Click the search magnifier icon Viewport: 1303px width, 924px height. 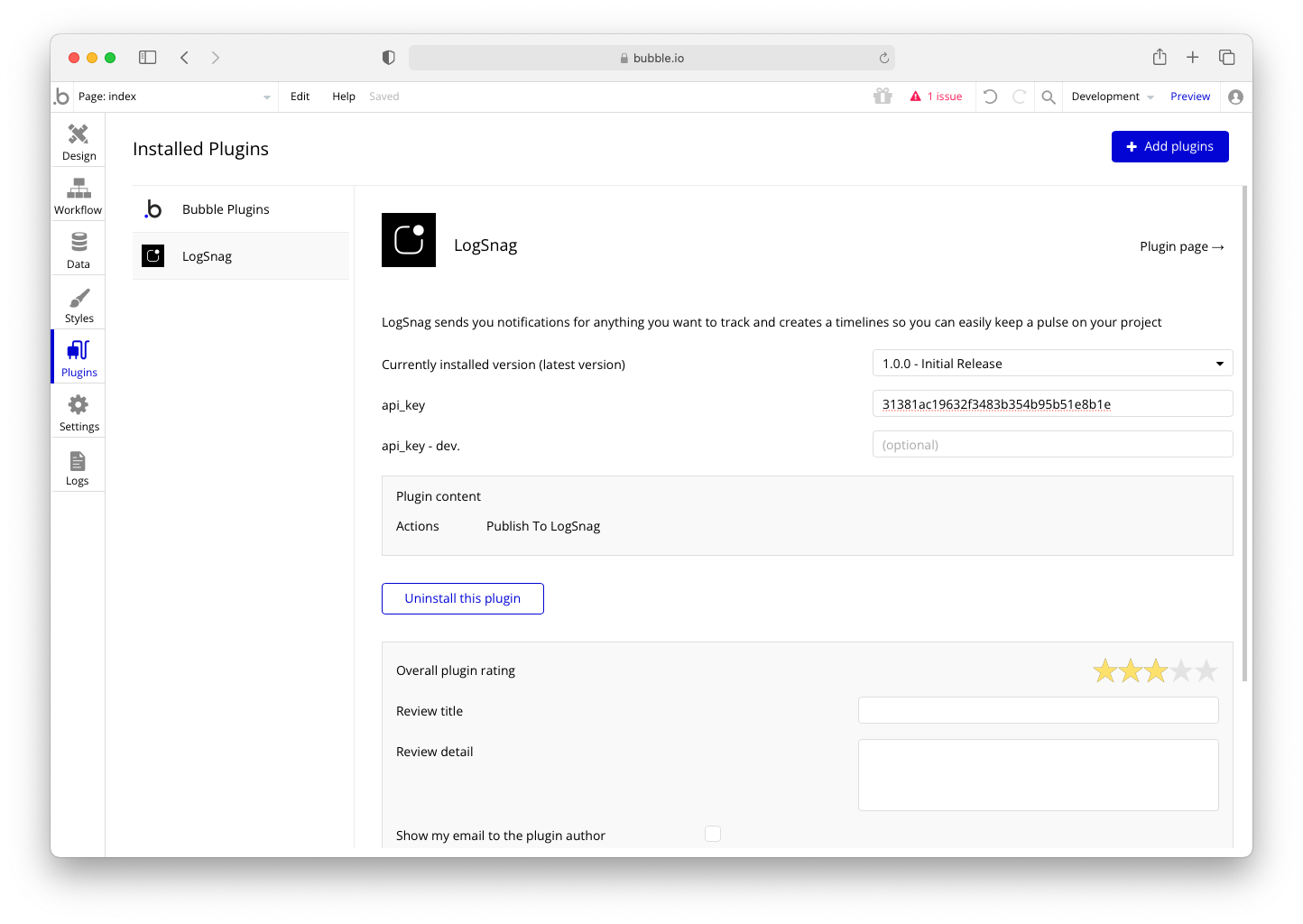(x=1049, y=97)
